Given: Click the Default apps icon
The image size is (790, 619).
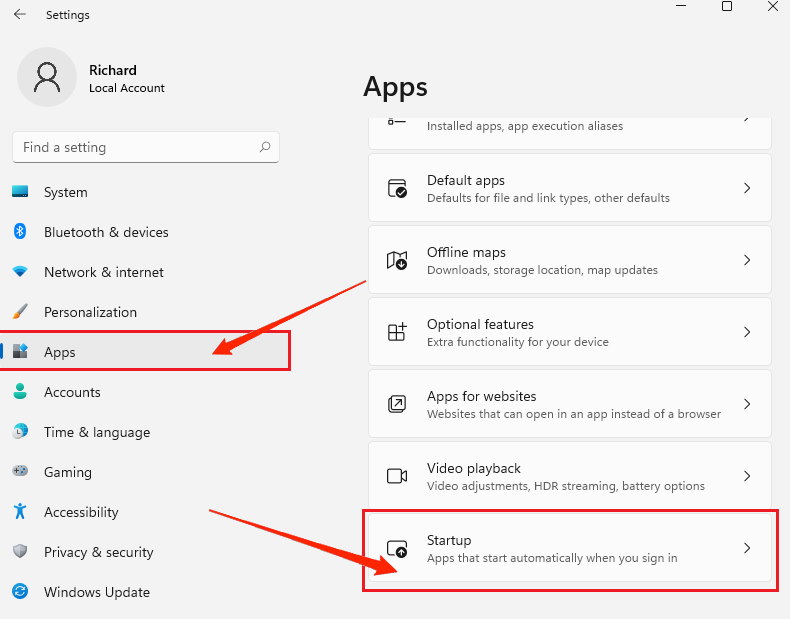Looking at the screenshot, I should tap(397, 188).
